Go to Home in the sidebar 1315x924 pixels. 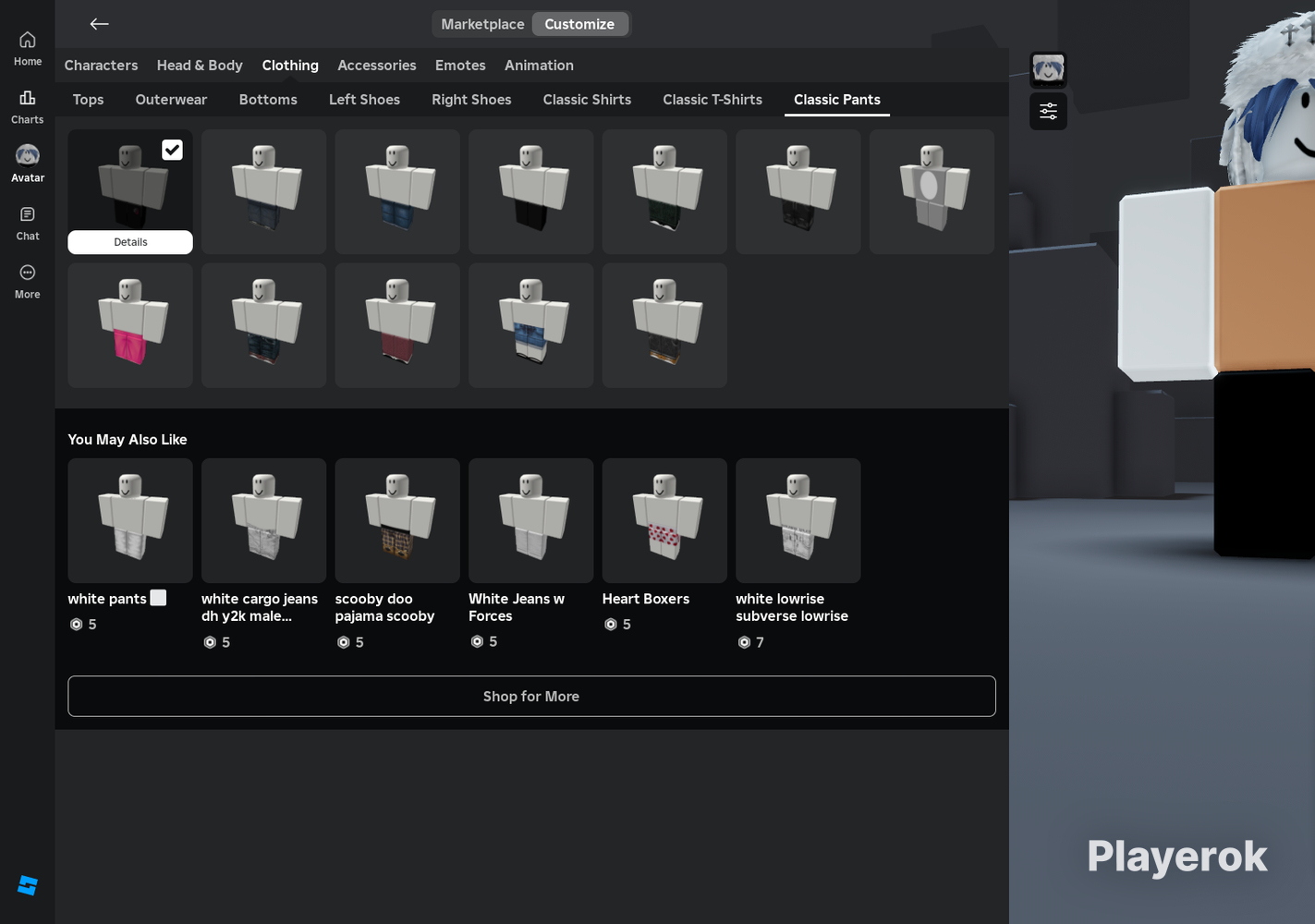[28, 48]
